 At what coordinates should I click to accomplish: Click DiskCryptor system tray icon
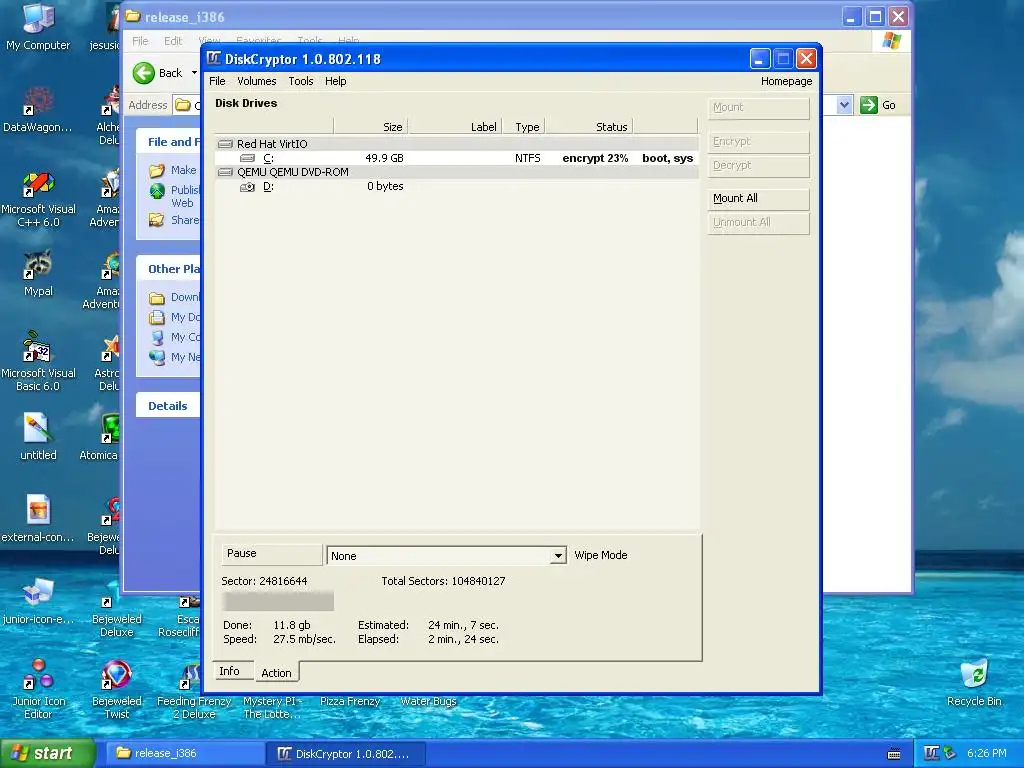[932, 754]
